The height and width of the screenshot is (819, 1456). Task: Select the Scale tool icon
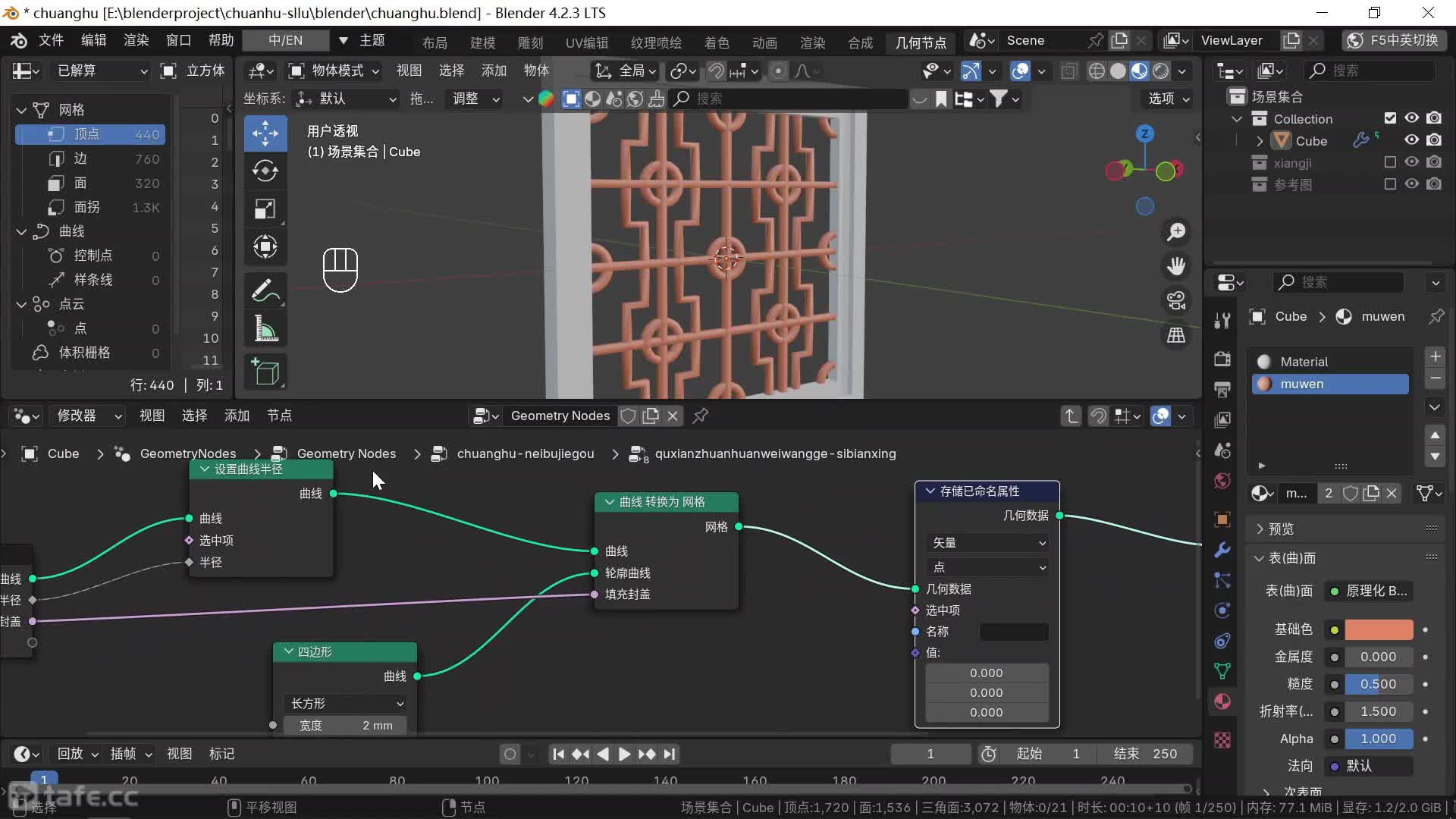[265, 209]
